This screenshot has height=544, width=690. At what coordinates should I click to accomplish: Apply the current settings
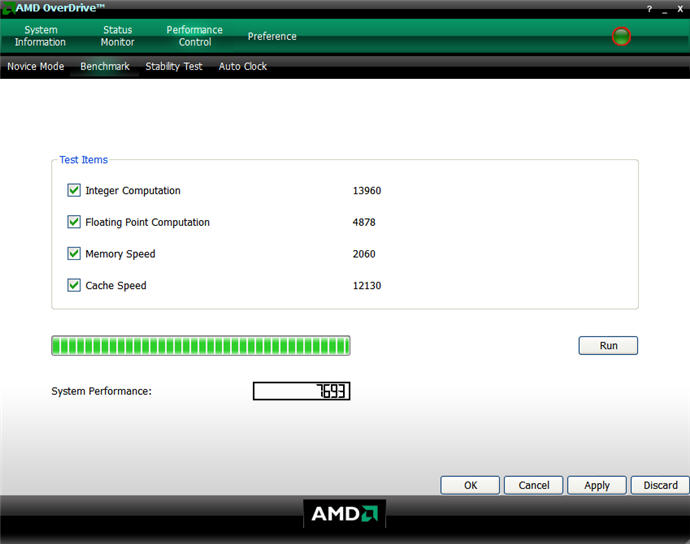pos(597,485)
